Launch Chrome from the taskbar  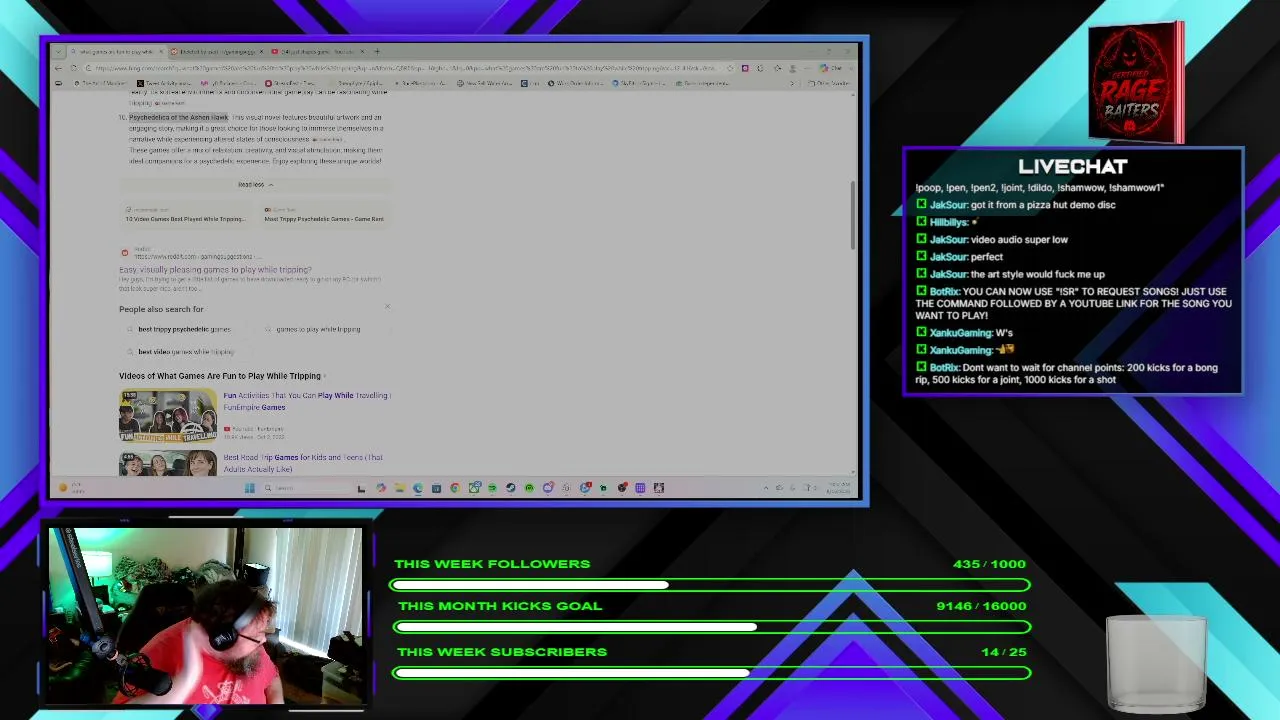pos(455,488)
